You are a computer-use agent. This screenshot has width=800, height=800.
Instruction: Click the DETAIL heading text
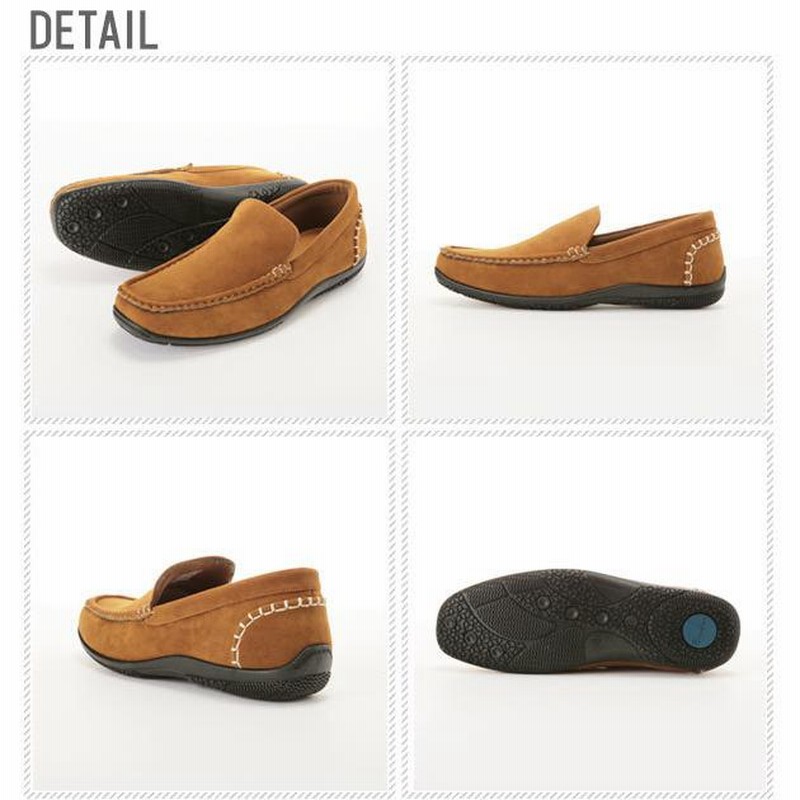(93, 30)
